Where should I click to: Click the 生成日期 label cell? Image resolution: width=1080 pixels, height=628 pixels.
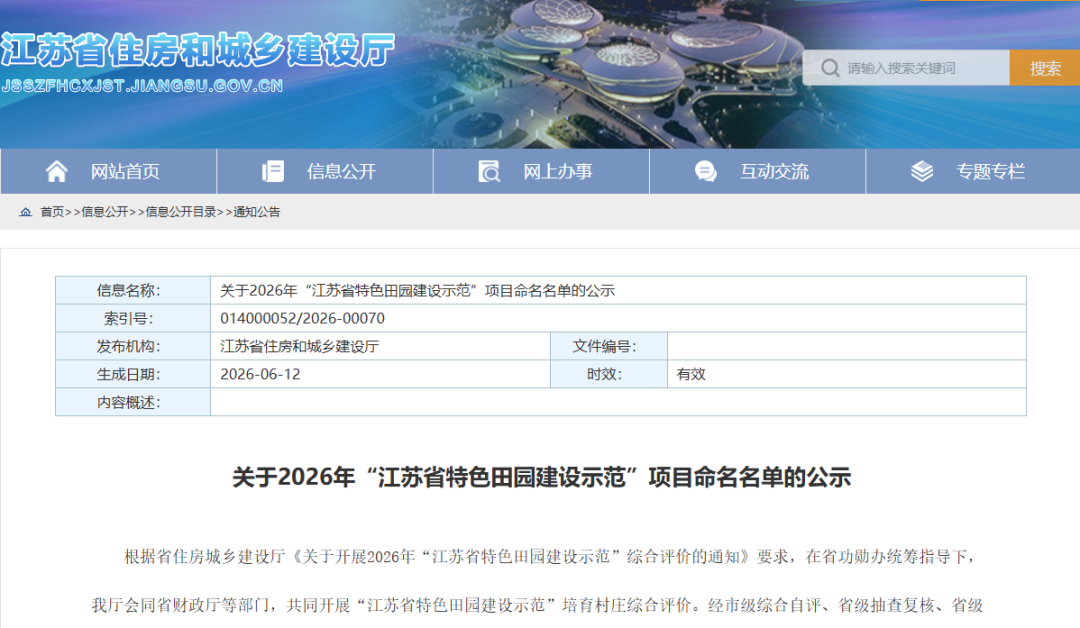[x=133, y=374]
